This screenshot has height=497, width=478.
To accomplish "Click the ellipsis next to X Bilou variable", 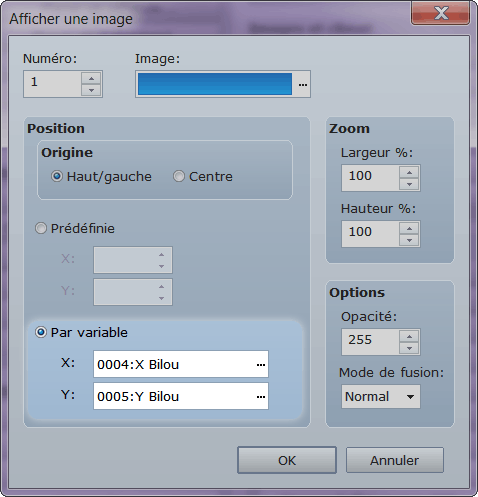I will click(261, 364).
